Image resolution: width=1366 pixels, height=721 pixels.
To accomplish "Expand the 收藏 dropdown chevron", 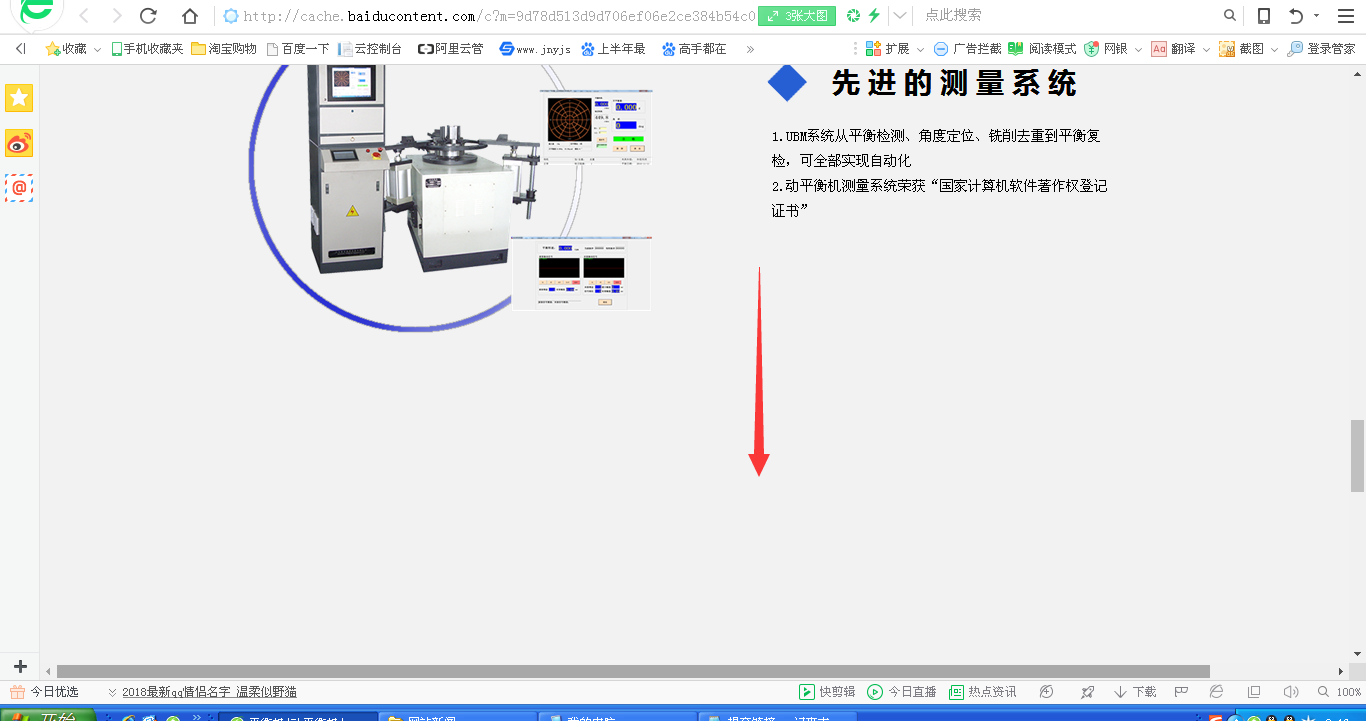I will tap(97, 49).
